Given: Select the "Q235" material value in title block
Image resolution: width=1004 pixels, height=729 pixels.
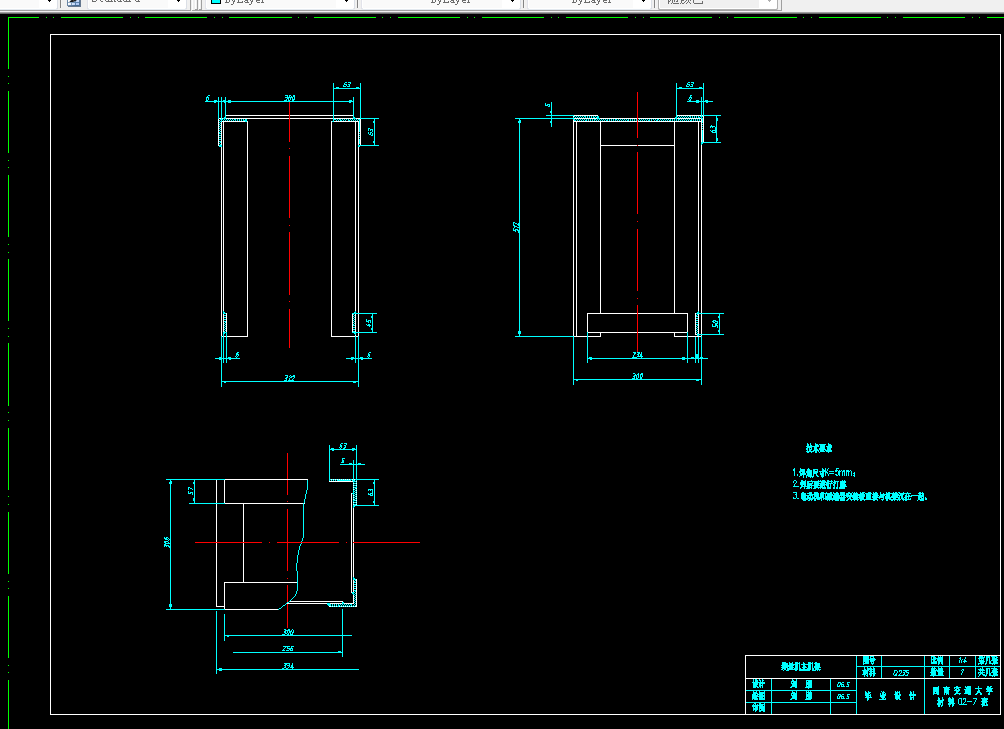Looking at the screenshot, I should 901,673.
